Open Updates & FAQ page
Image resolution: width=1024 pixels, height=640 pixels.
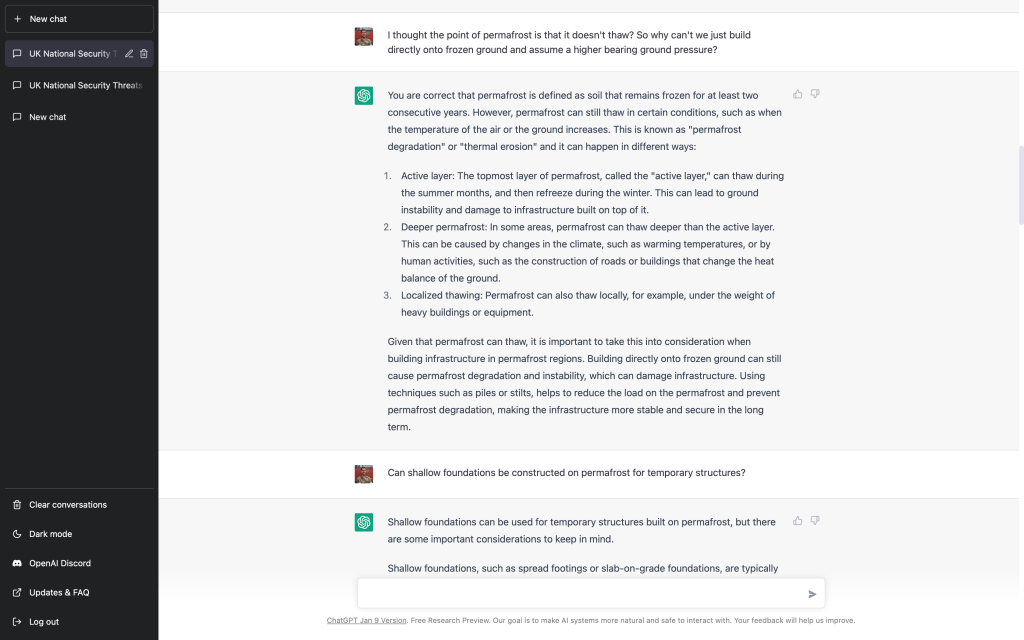(x=59, y=592)
